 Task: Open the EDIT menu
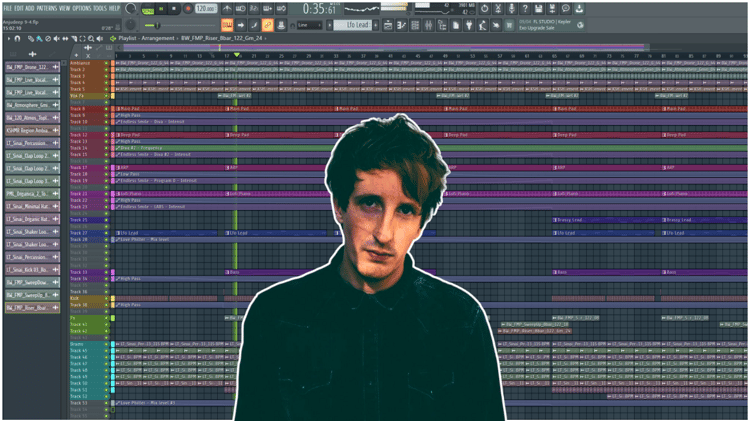coord(19,8)
